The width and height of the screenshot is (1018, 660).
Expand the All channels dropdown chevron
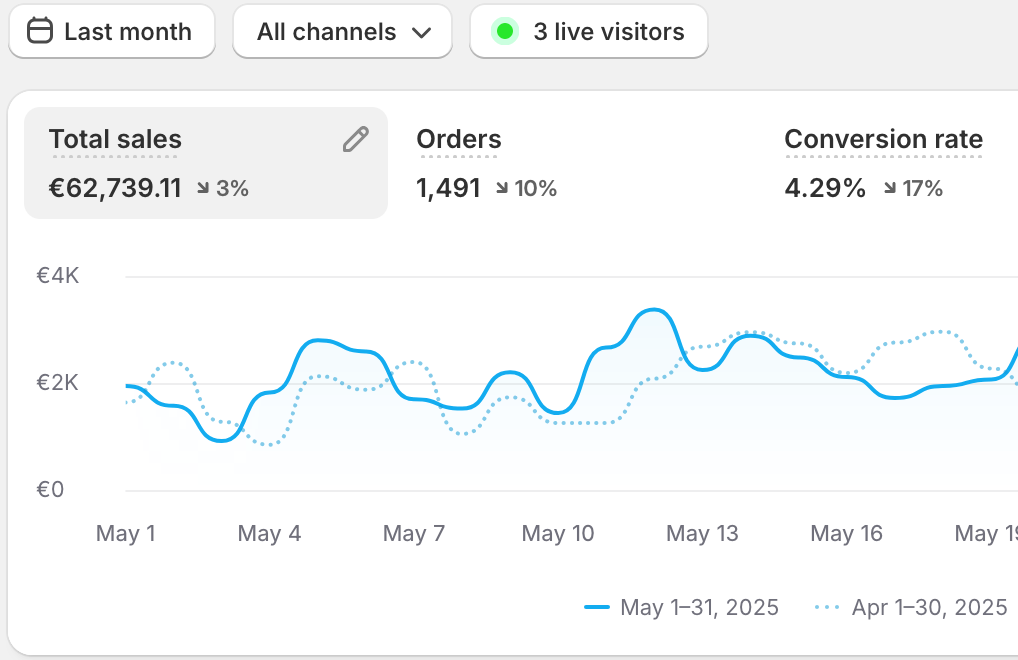click(x=421, y=32)
